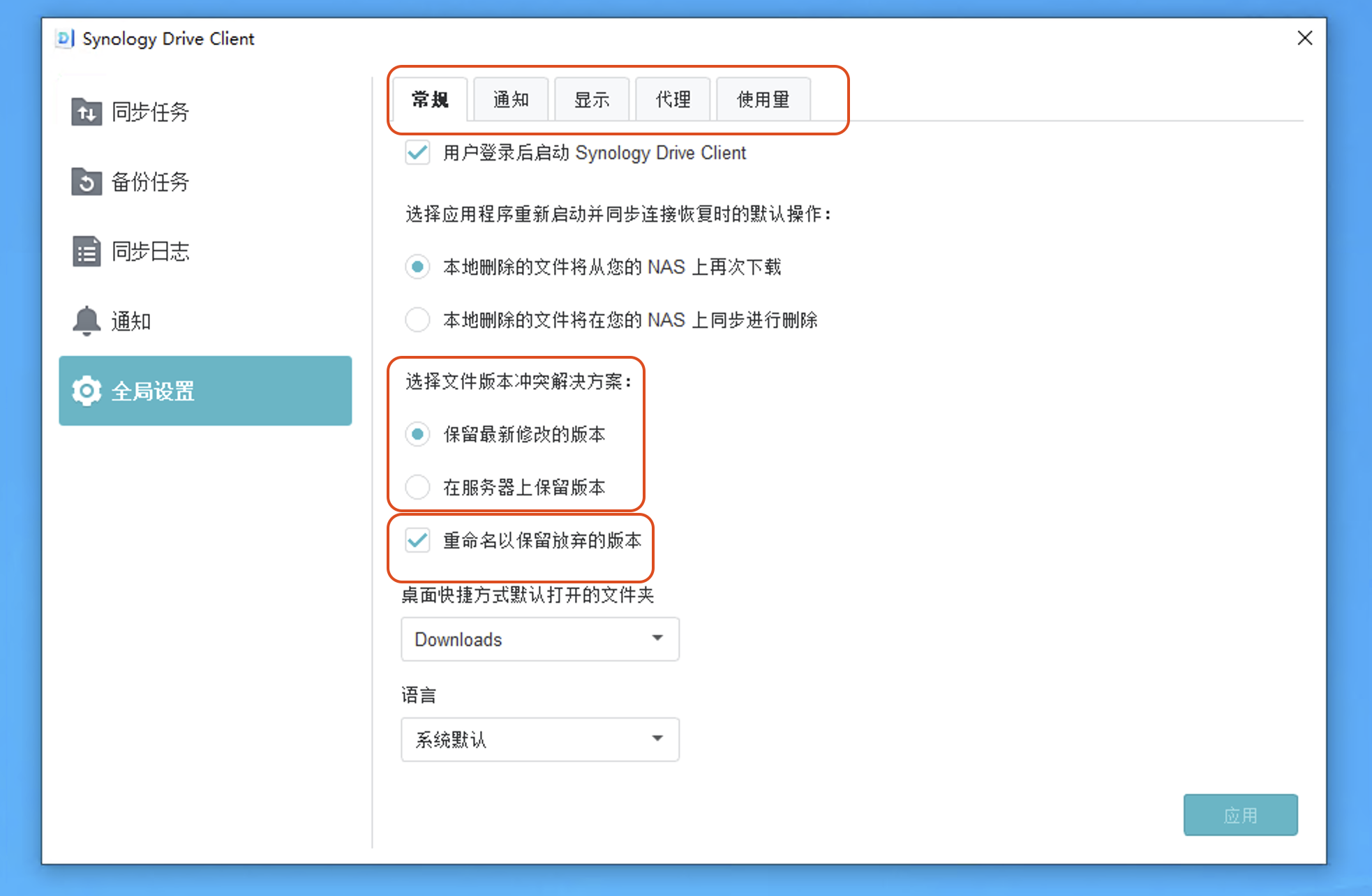The image size is (1372, 896).
Task: Click the Synology Drive Client title bar logo
Action: [x=65, y=38]
